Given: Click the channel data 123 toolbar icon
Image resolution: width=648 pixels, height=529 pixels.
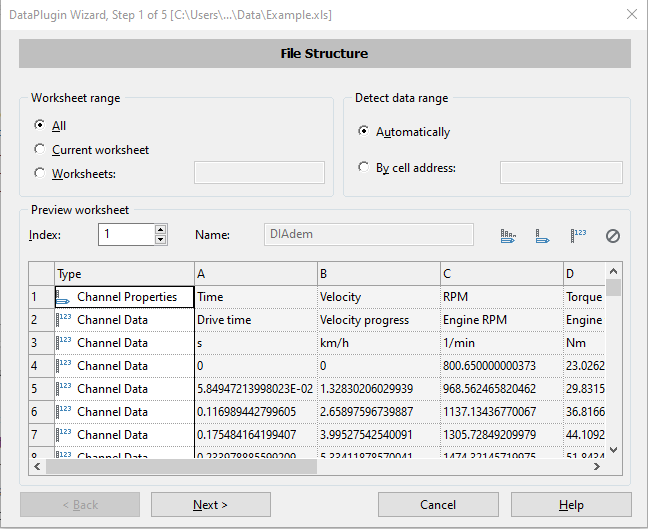Looking at the screenshot, I should 578,236.
